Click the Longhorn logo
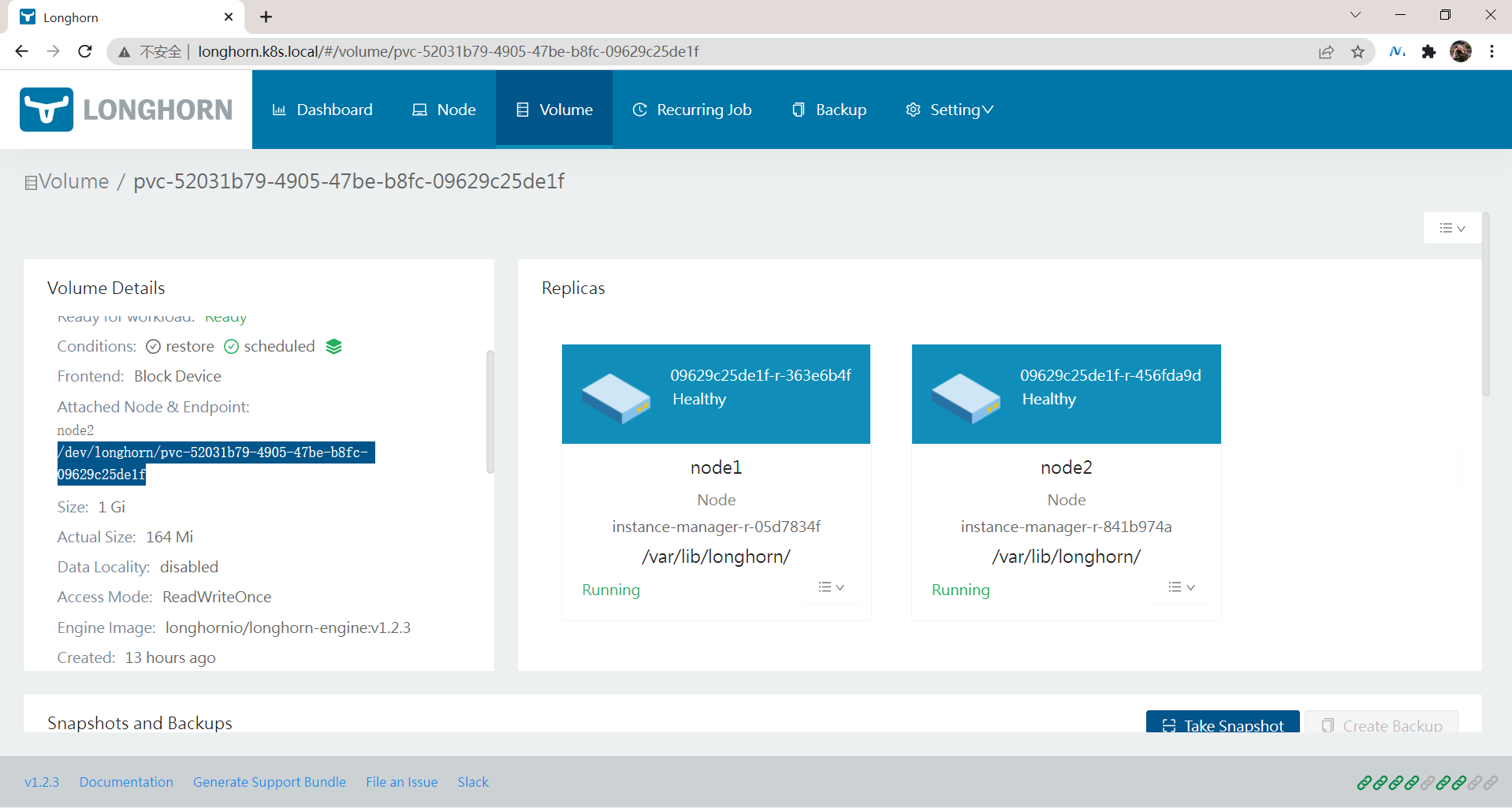 point(126,110)
